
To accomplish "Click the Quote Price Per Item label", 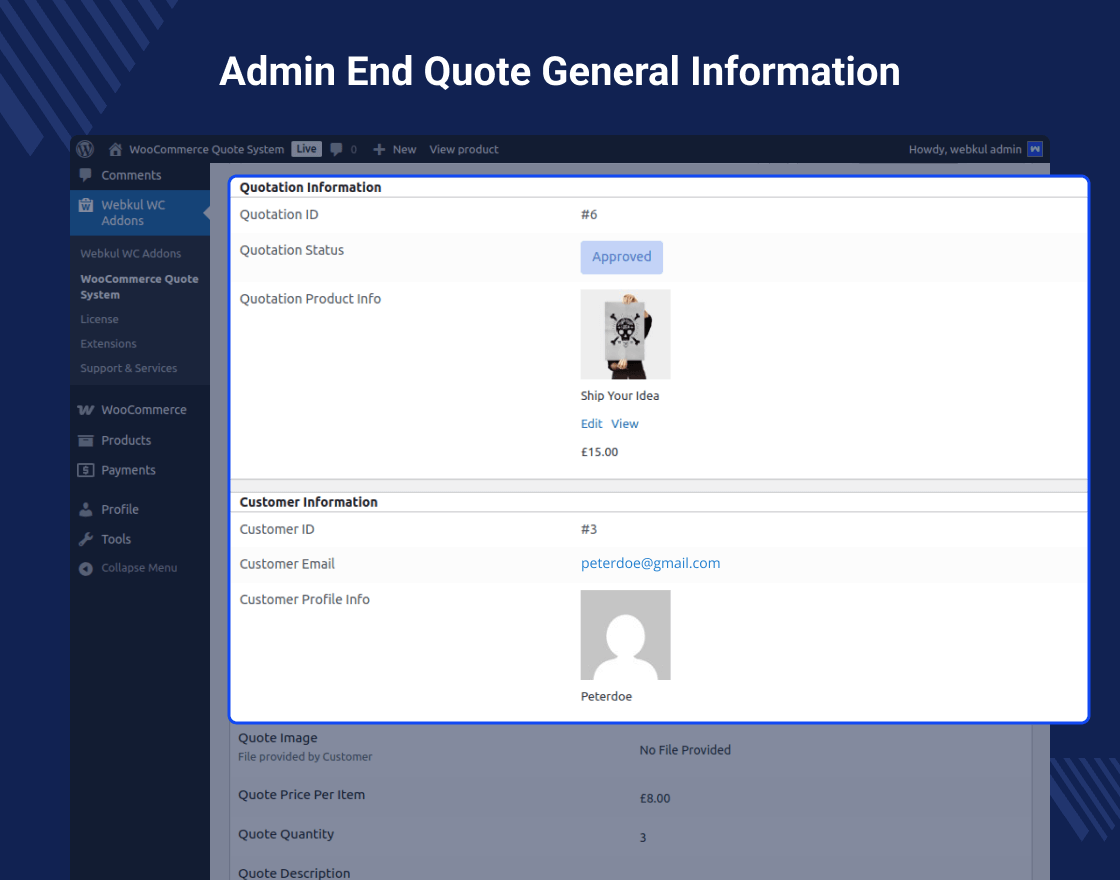I will pos(301,794).
